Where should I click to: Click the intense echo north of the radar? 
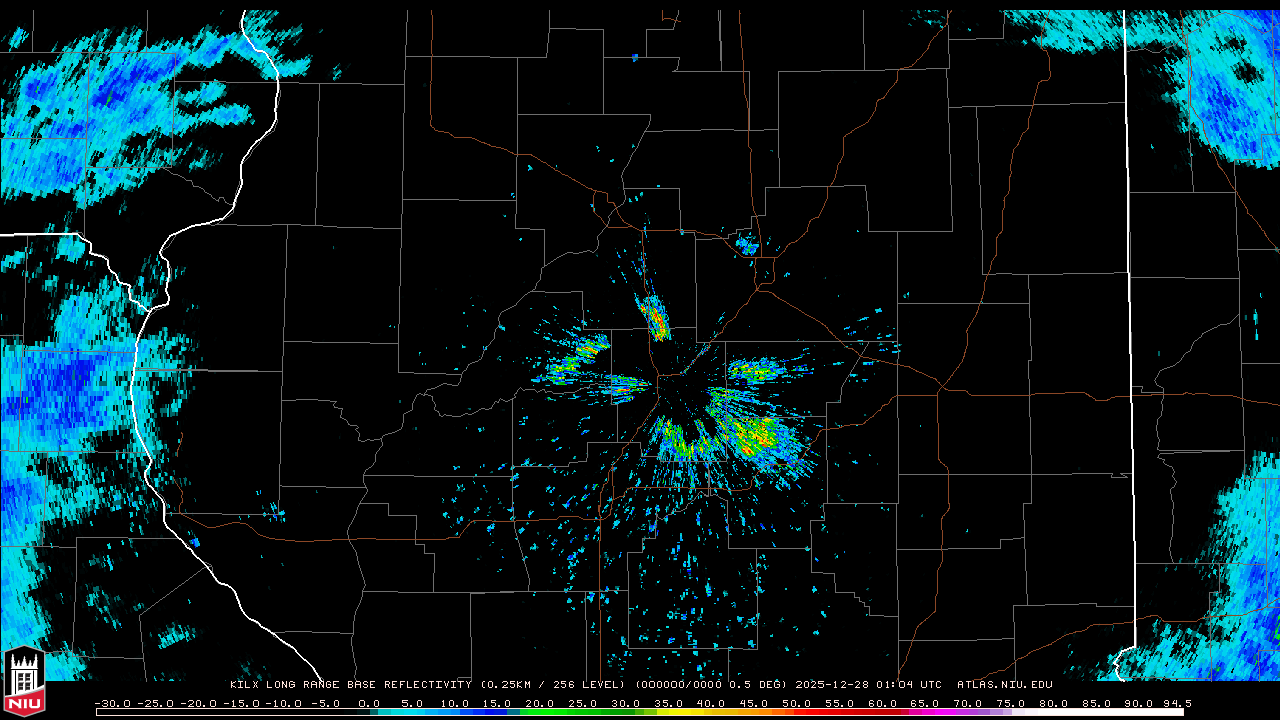point(656,320)
